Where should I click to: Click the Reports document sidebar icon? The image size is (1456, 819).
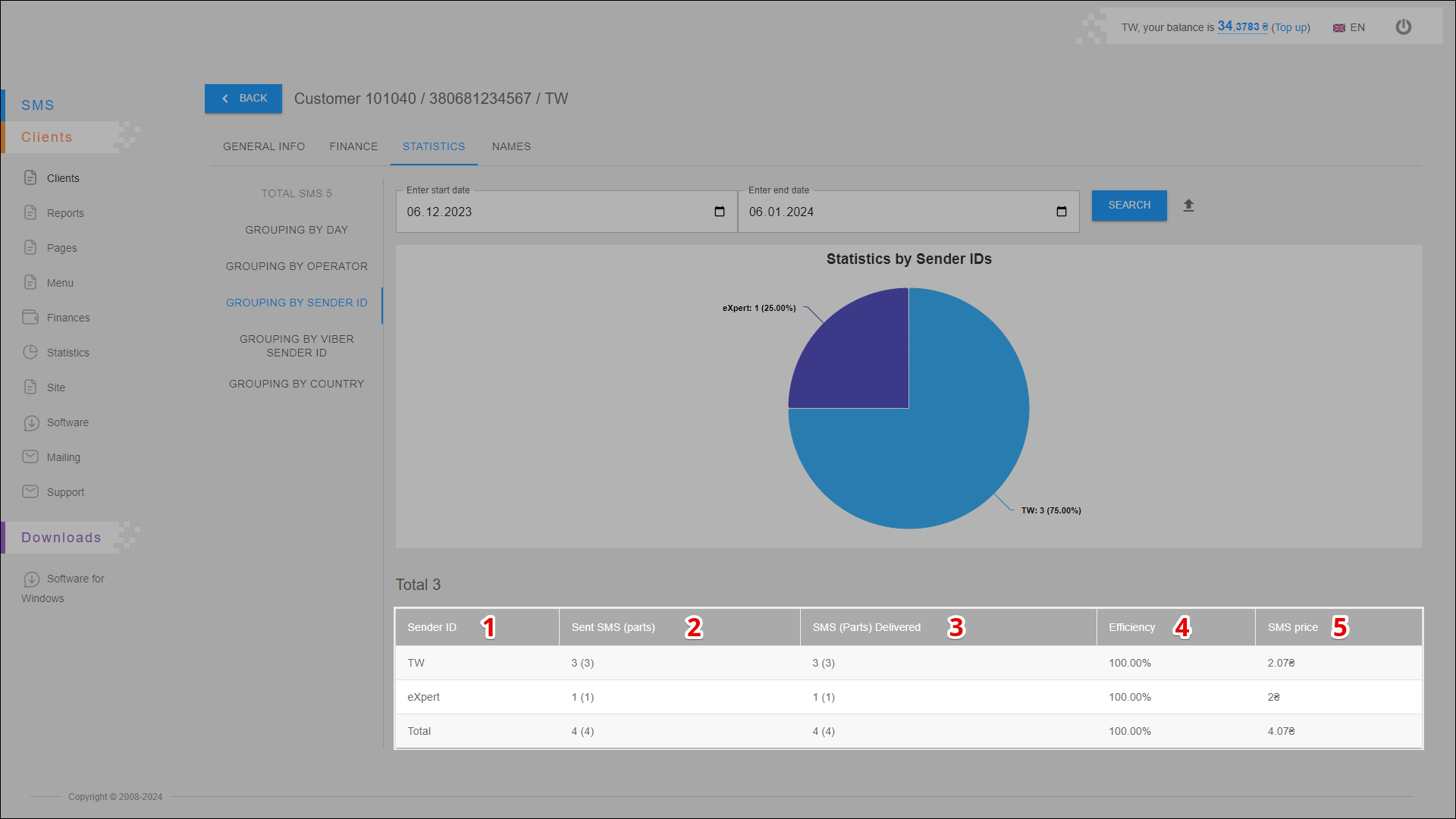(30, 212)
